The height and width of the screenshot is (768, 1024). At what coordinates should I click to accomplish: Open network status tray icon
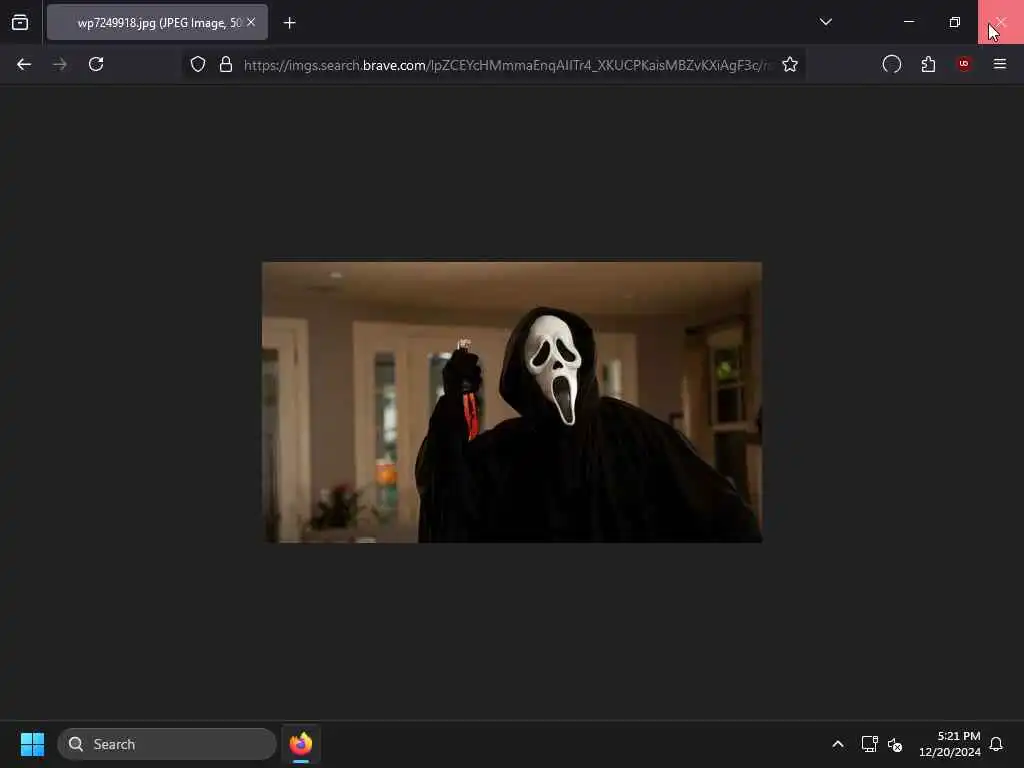[869, 744]
